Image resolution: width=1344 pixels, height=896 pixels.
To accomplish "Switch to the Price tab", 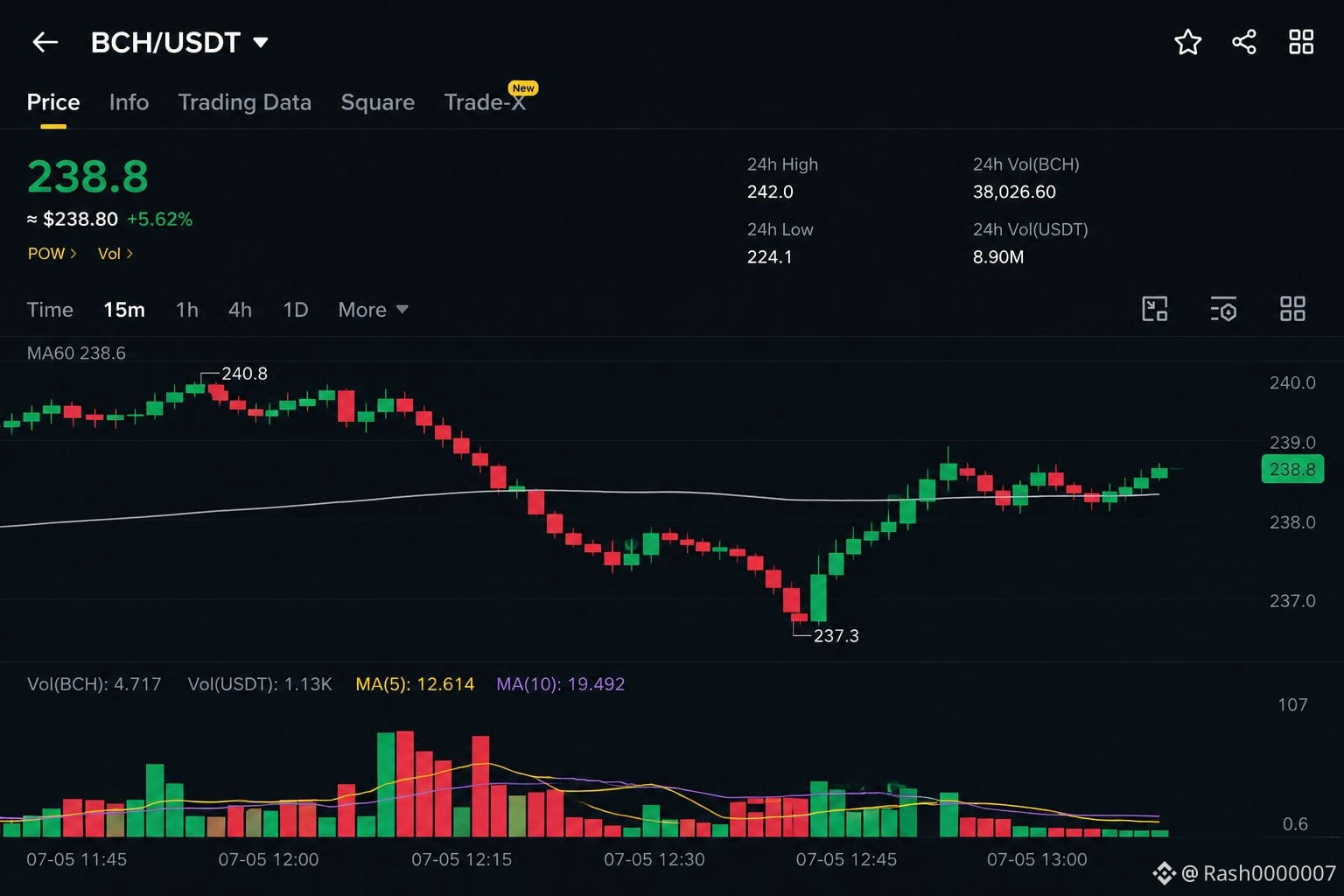I will coord(53,102).
